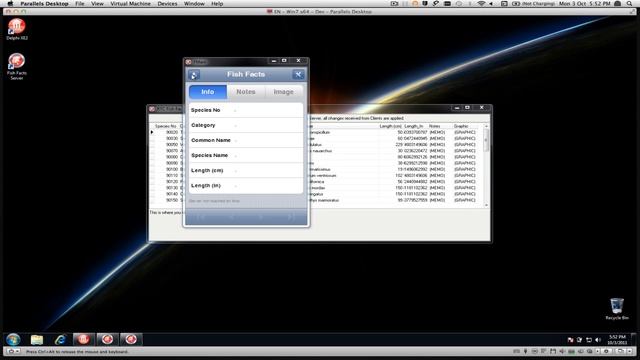
Task: Launch Internet Explorer from taskbar
Action: point(60,339)
